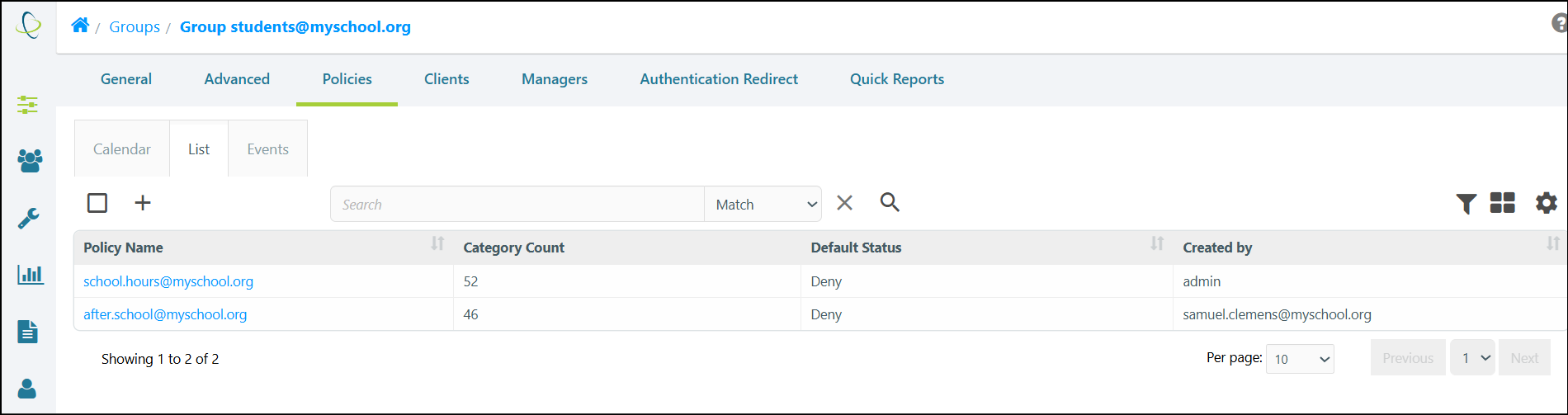Open the sliders settings icon in sidebar
Screen dimensions: 1568x415
coord(28,105)
